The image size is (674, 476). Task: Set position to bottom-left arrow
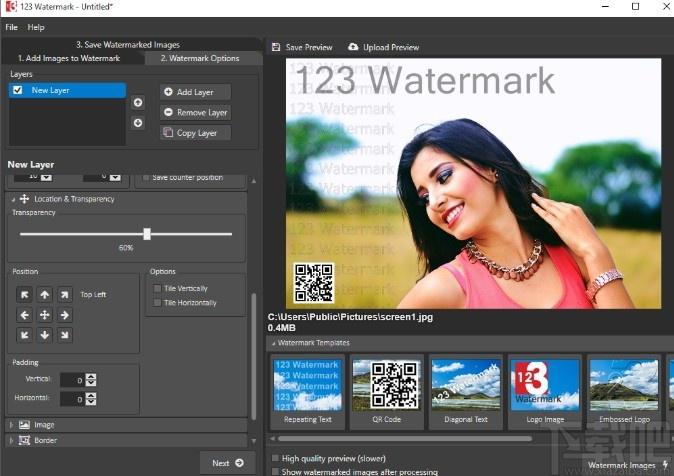[25, 335]
